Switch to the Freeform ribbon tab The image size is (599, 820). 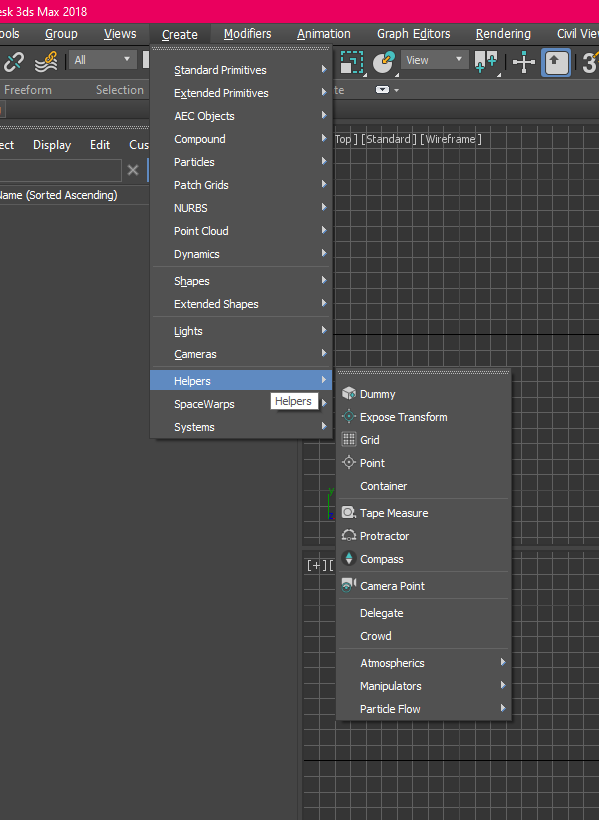click(28, 90)
